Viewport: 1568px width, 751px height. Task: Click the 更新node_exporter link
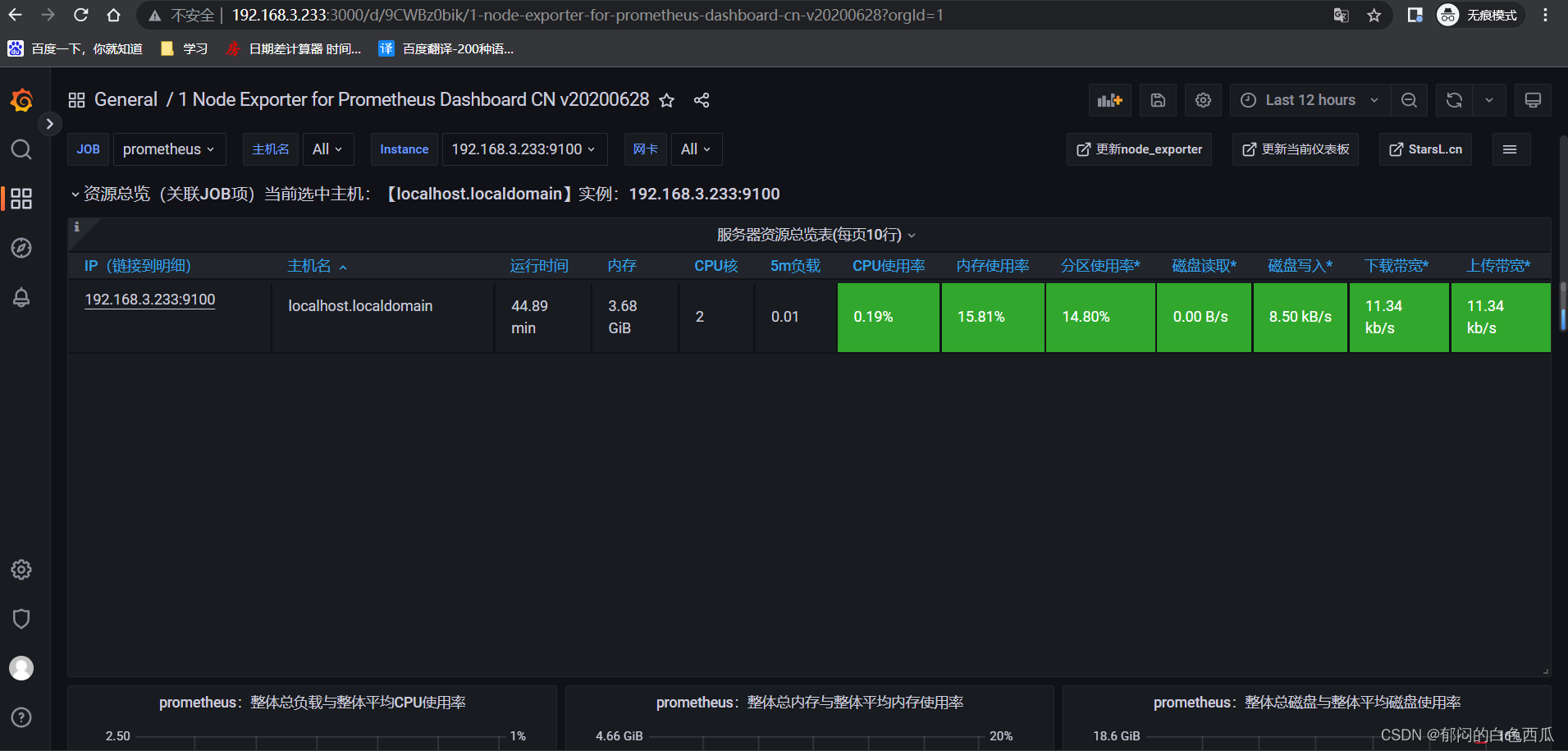(1139, 149)
